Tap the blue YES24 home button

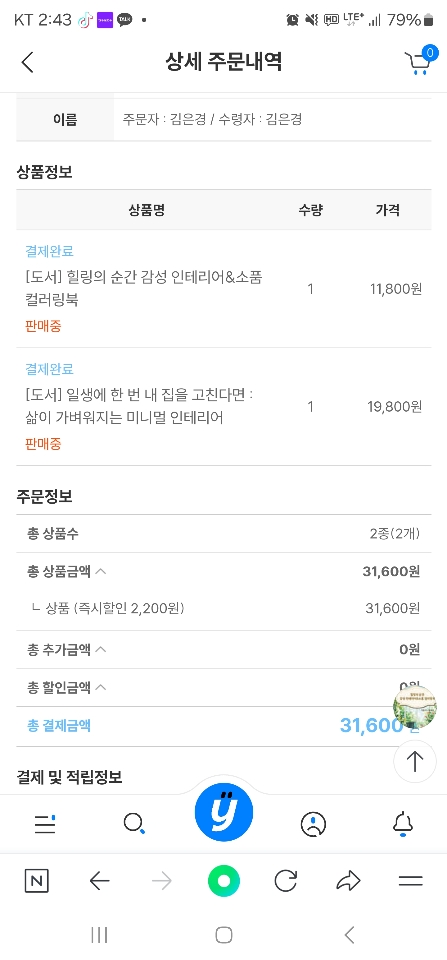[x=224, y=812]
